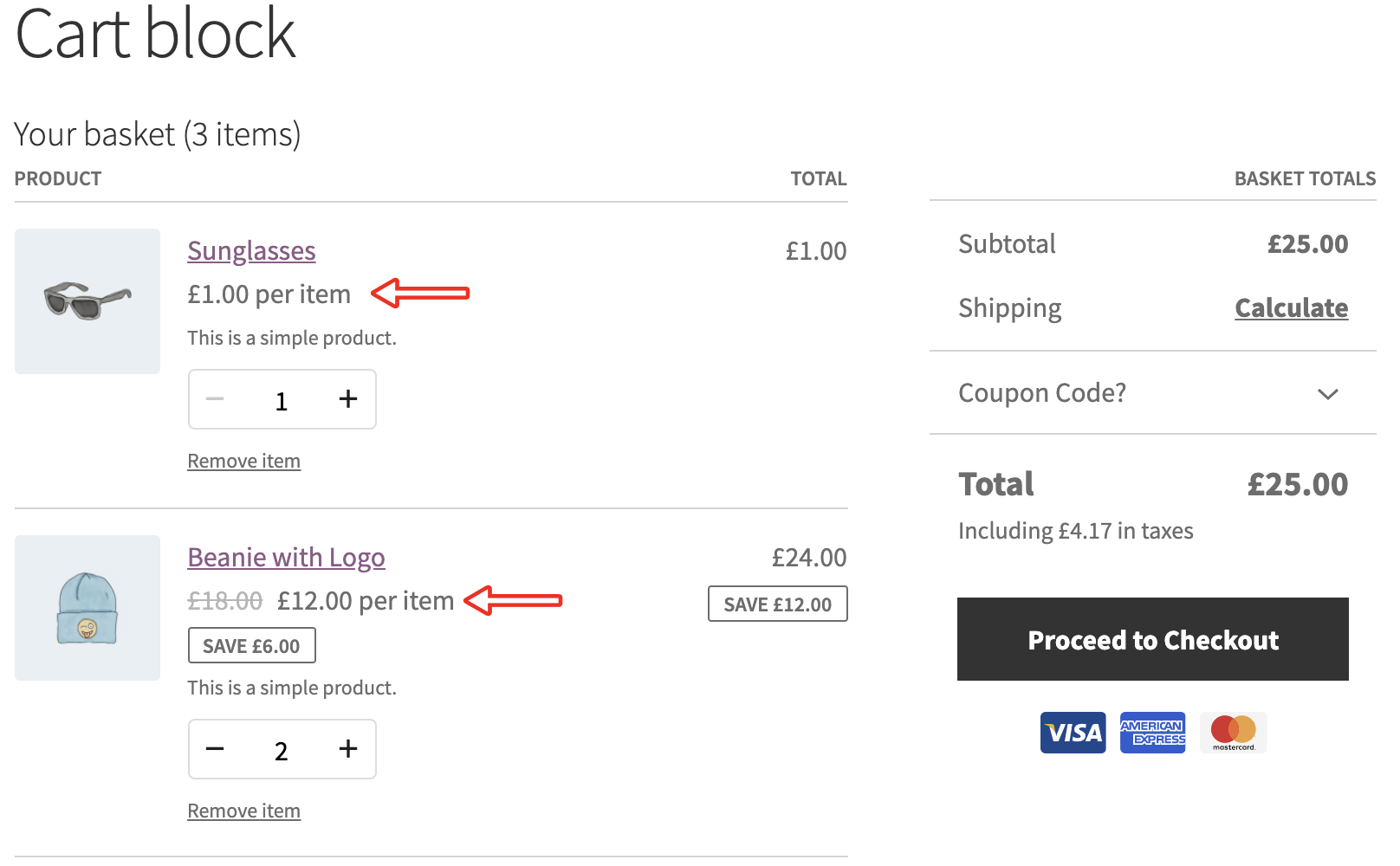Remove the Beanie with Logo from basket
This screenshot has height=866, width=1400.
tap(243, 810)
